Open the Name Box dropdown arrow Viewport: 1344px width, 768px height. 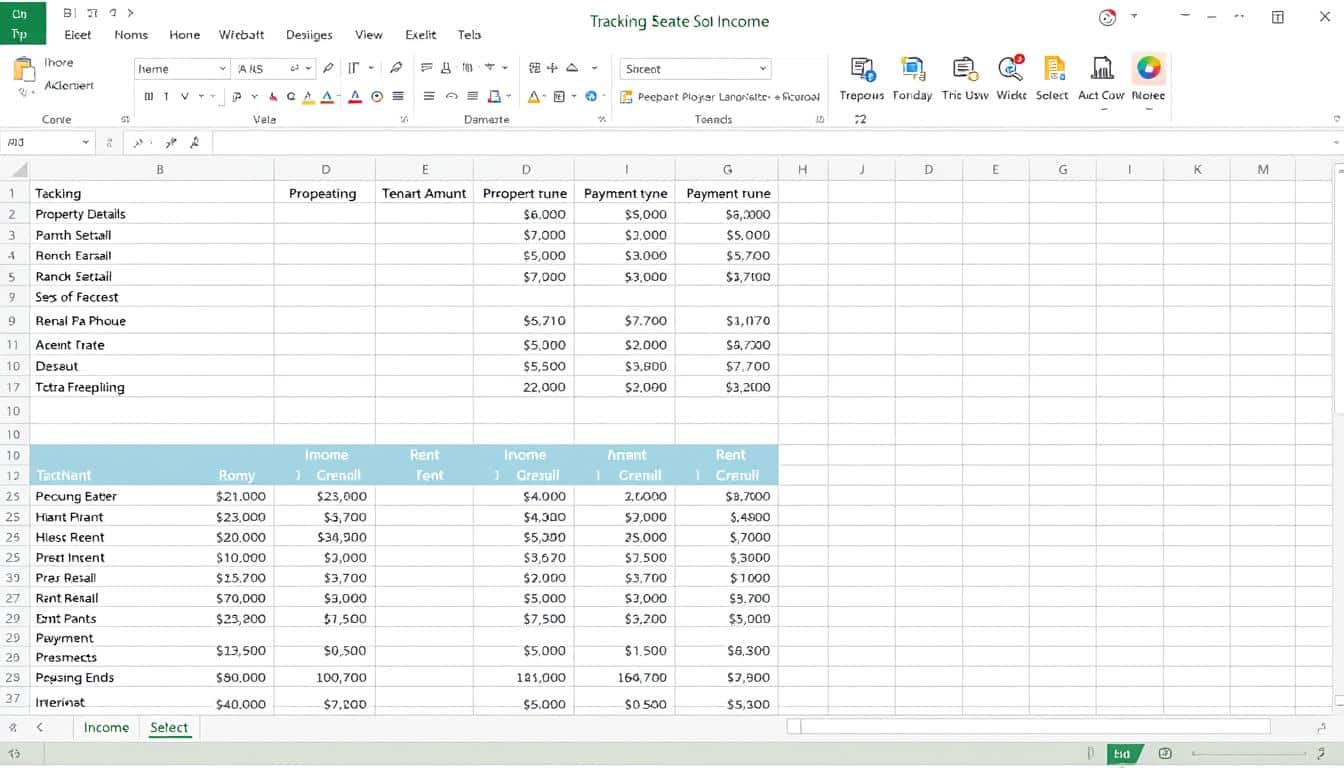click(x=85, y=143)
